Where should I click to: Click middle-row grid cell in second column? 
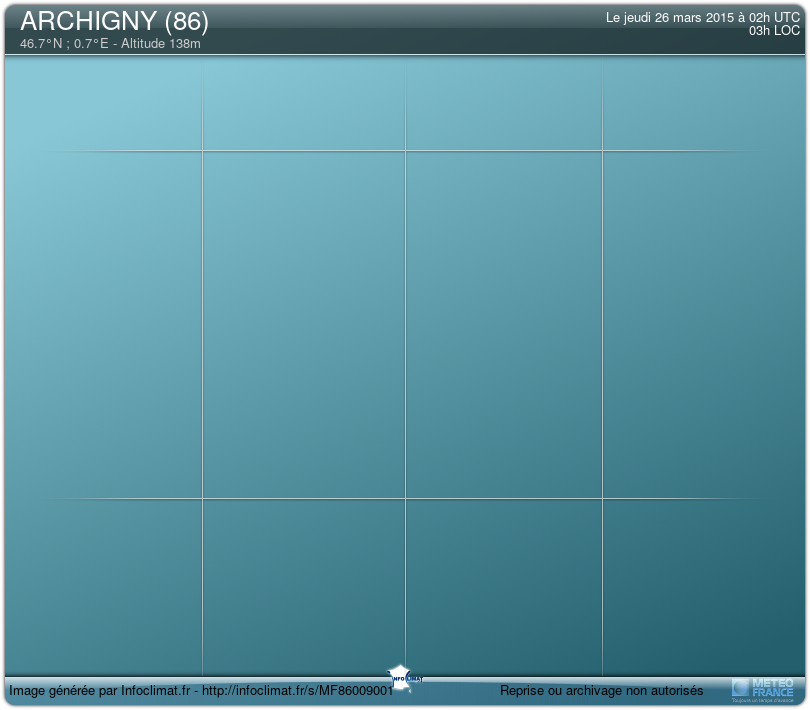pyautogui.click(x=304, y=325)
